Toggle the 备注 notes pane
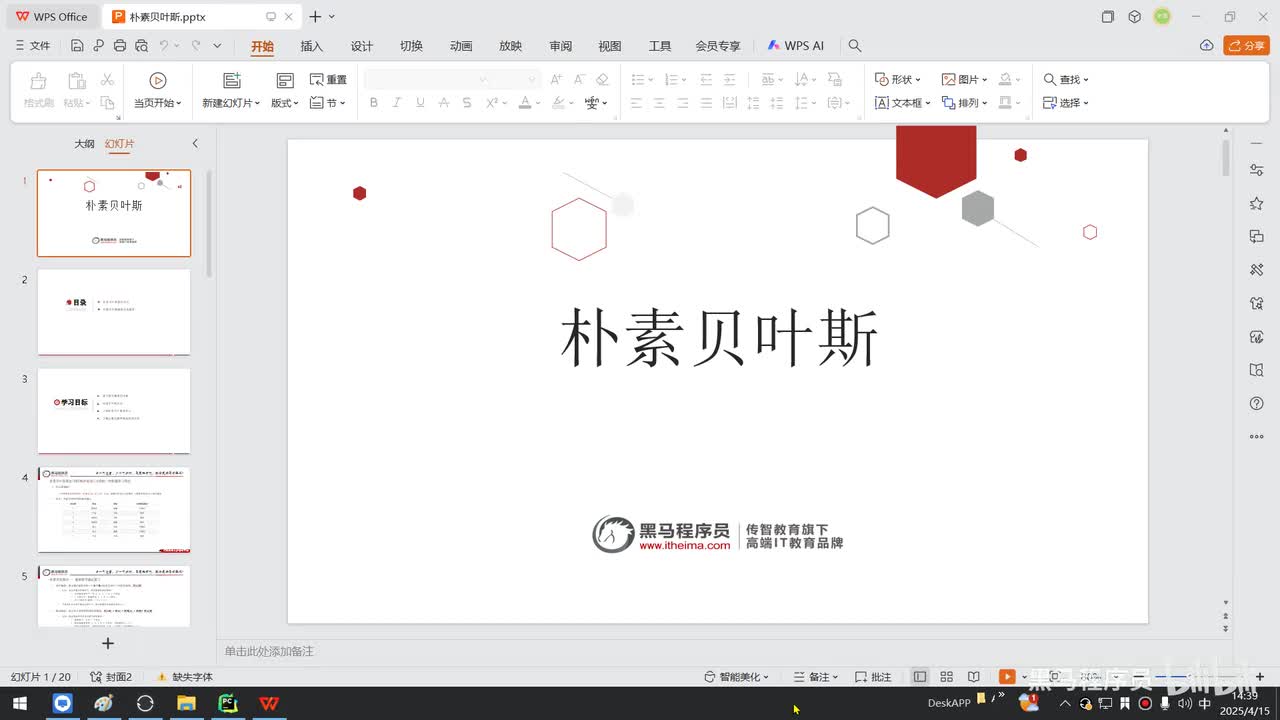Viewport: 1280px width, 720px height. coord(816,677)
